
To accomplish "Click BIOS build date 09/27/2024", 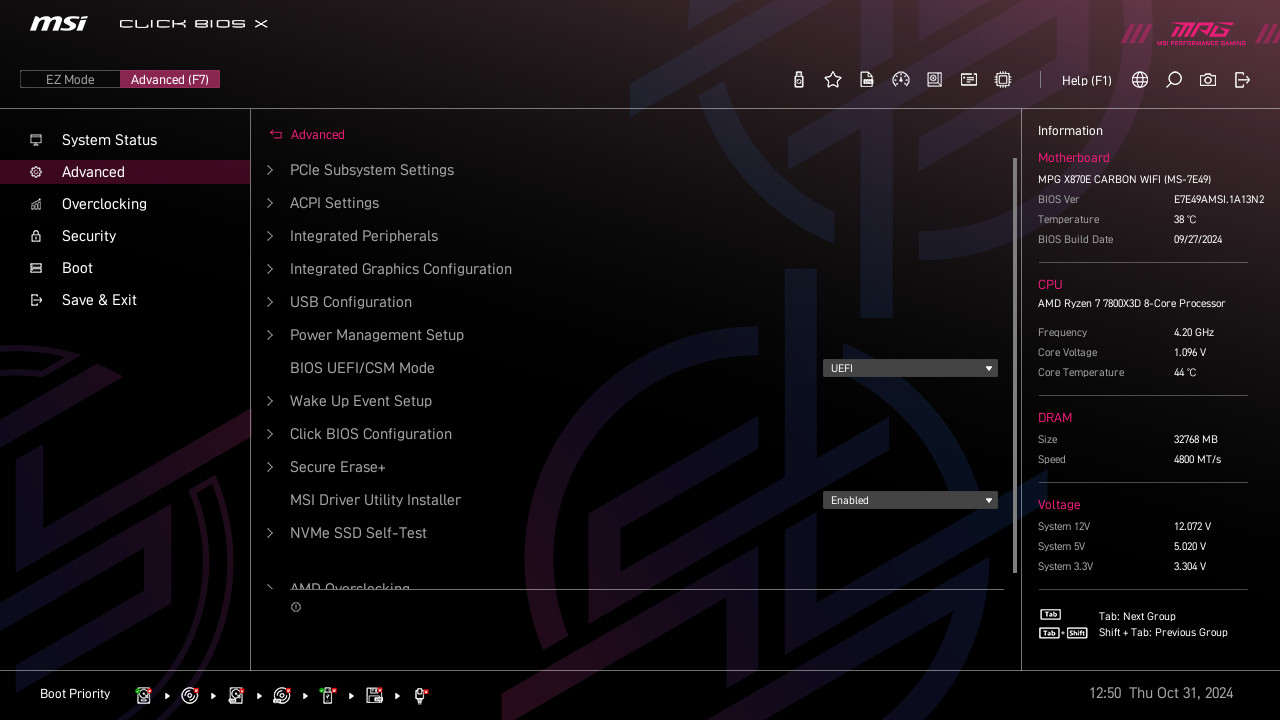I will (1199, 240).
